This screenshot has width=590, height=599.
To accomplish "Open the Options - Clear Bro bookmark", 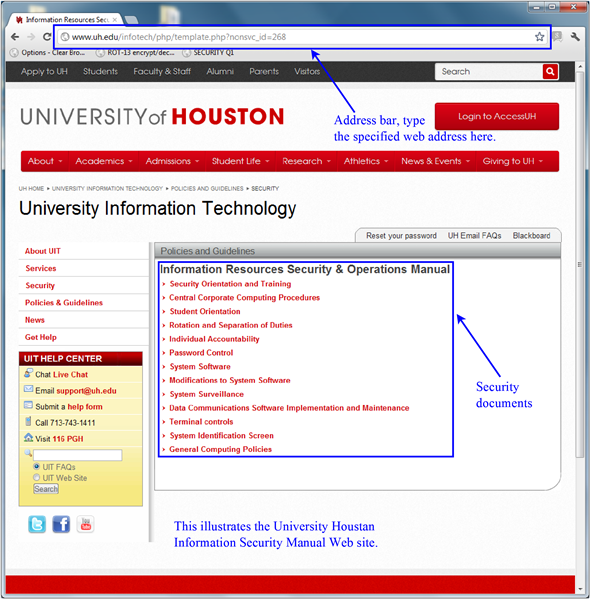I will point(48,53).
